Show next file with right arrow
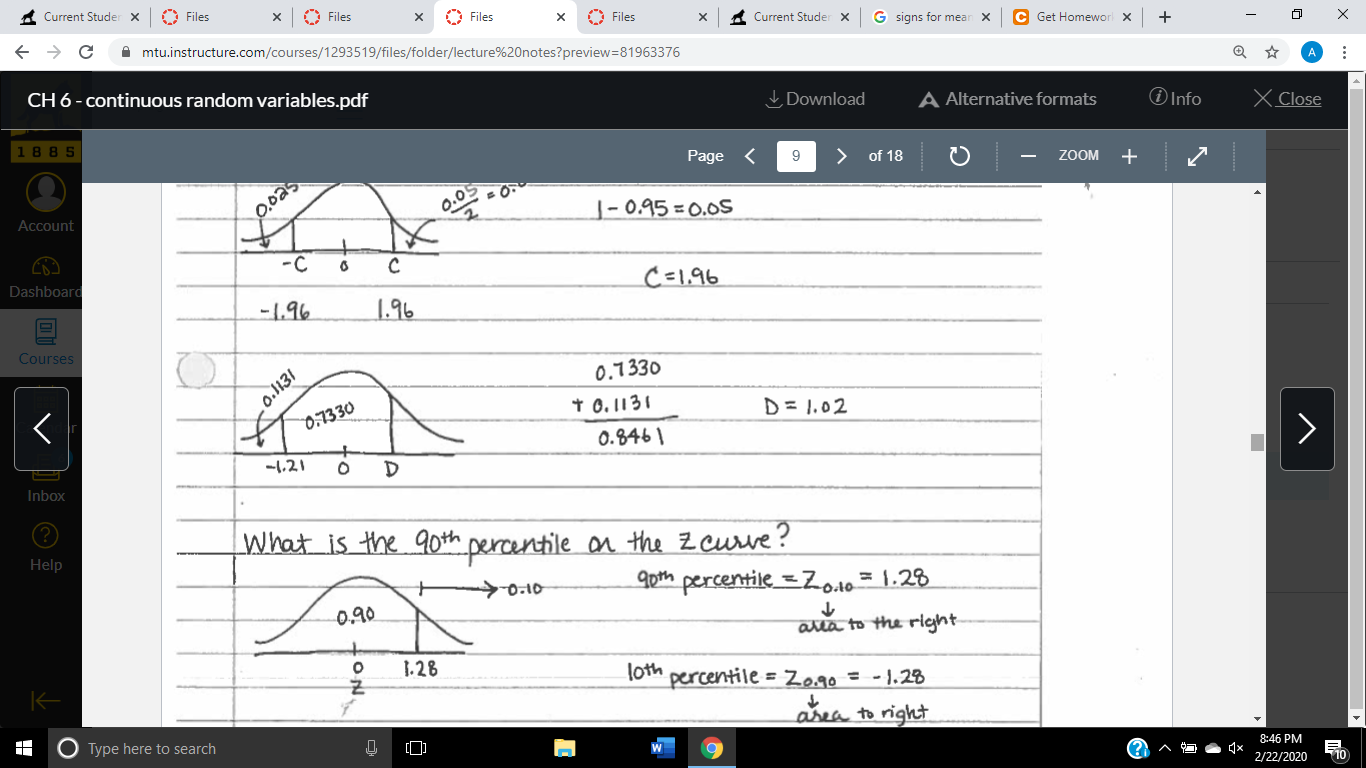 click(1307, 429)
